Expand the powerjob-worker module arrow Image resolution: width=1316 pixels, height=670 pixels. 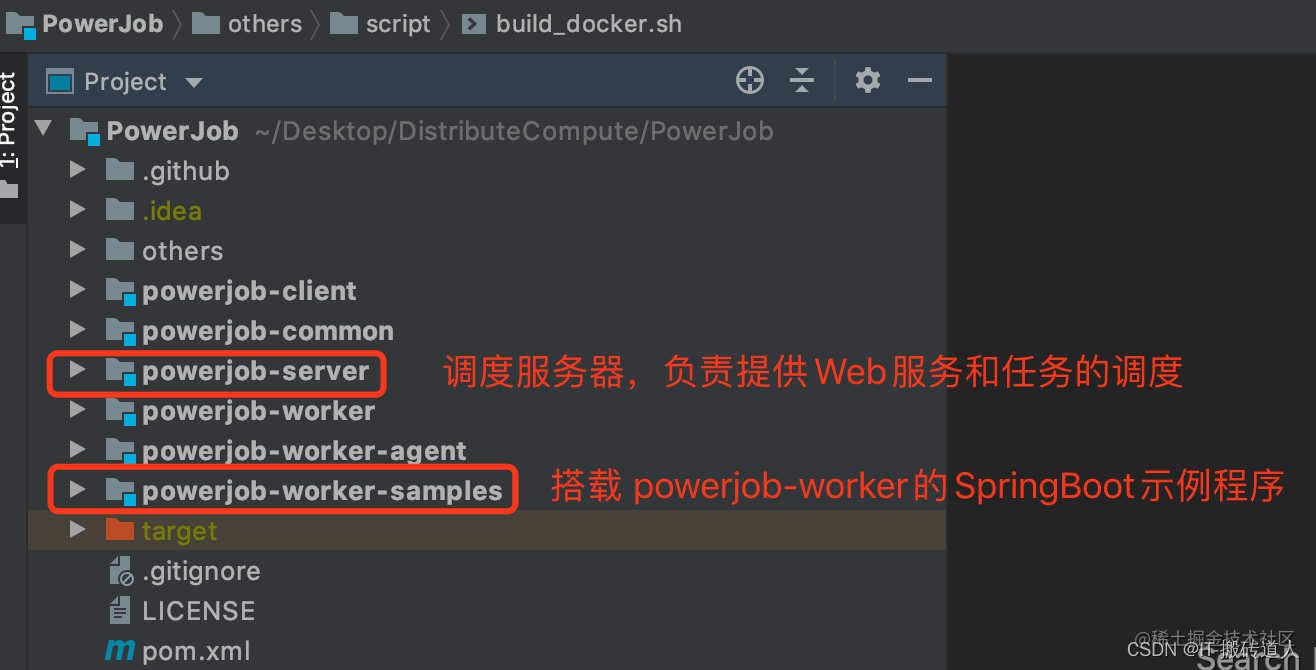(x=77, y=411)
